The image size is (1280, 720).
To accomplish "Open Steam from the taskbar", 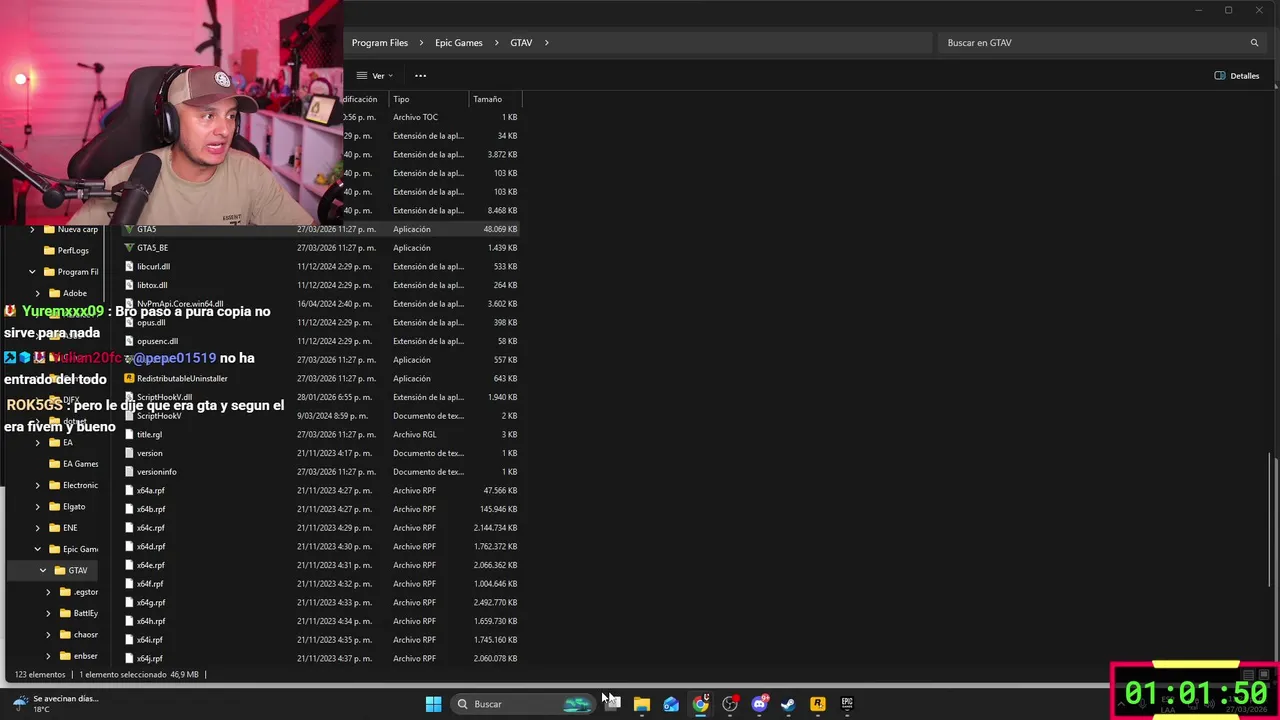I will (788, 704).
